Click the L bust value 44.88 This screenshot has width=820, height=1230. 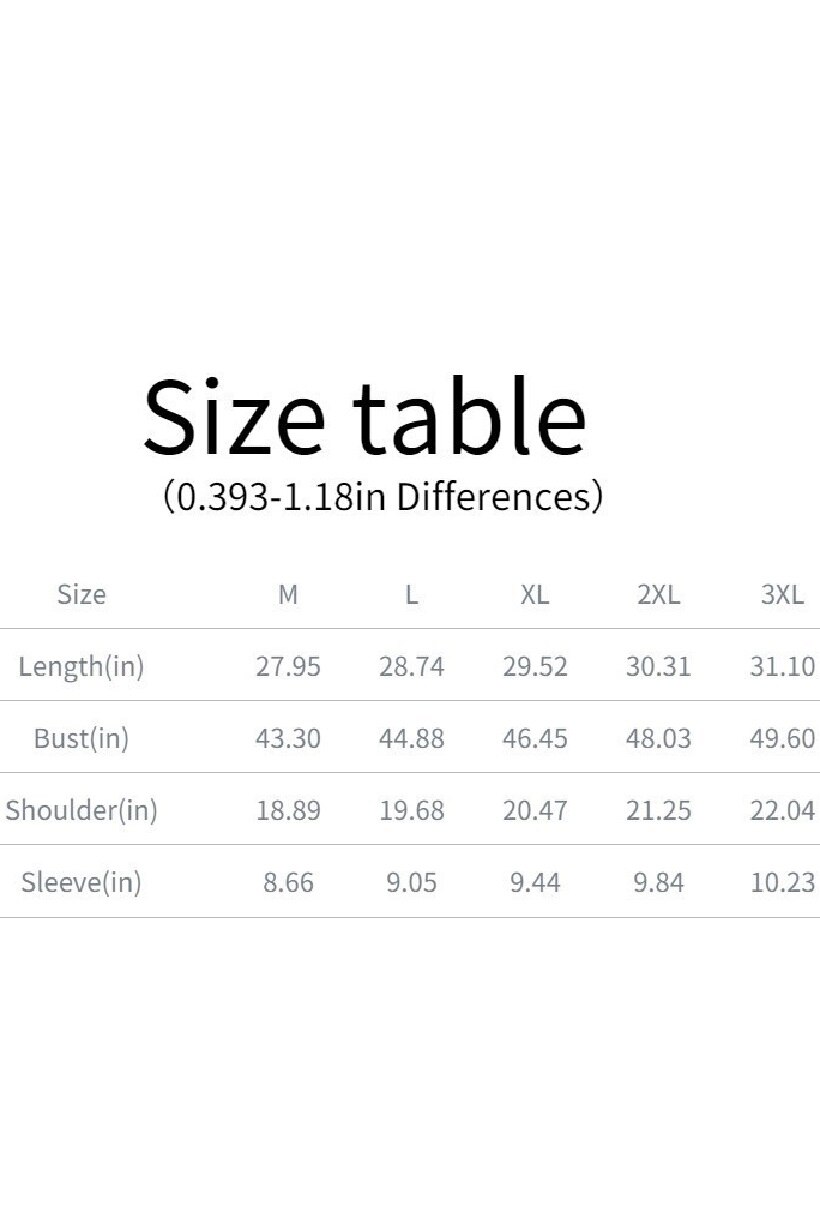411,739
